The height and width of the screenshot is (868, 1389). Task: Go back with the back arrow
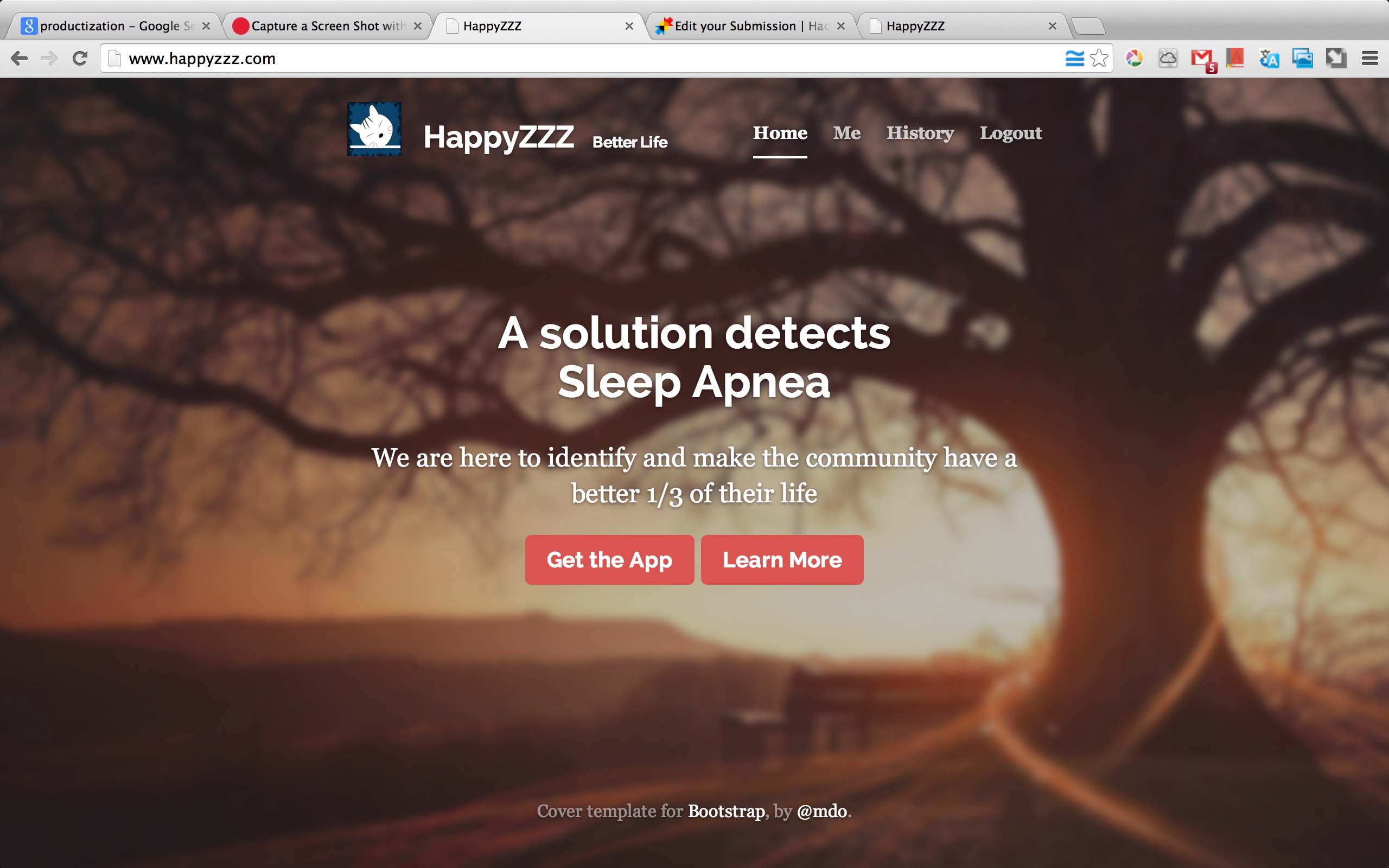(19, 58)
